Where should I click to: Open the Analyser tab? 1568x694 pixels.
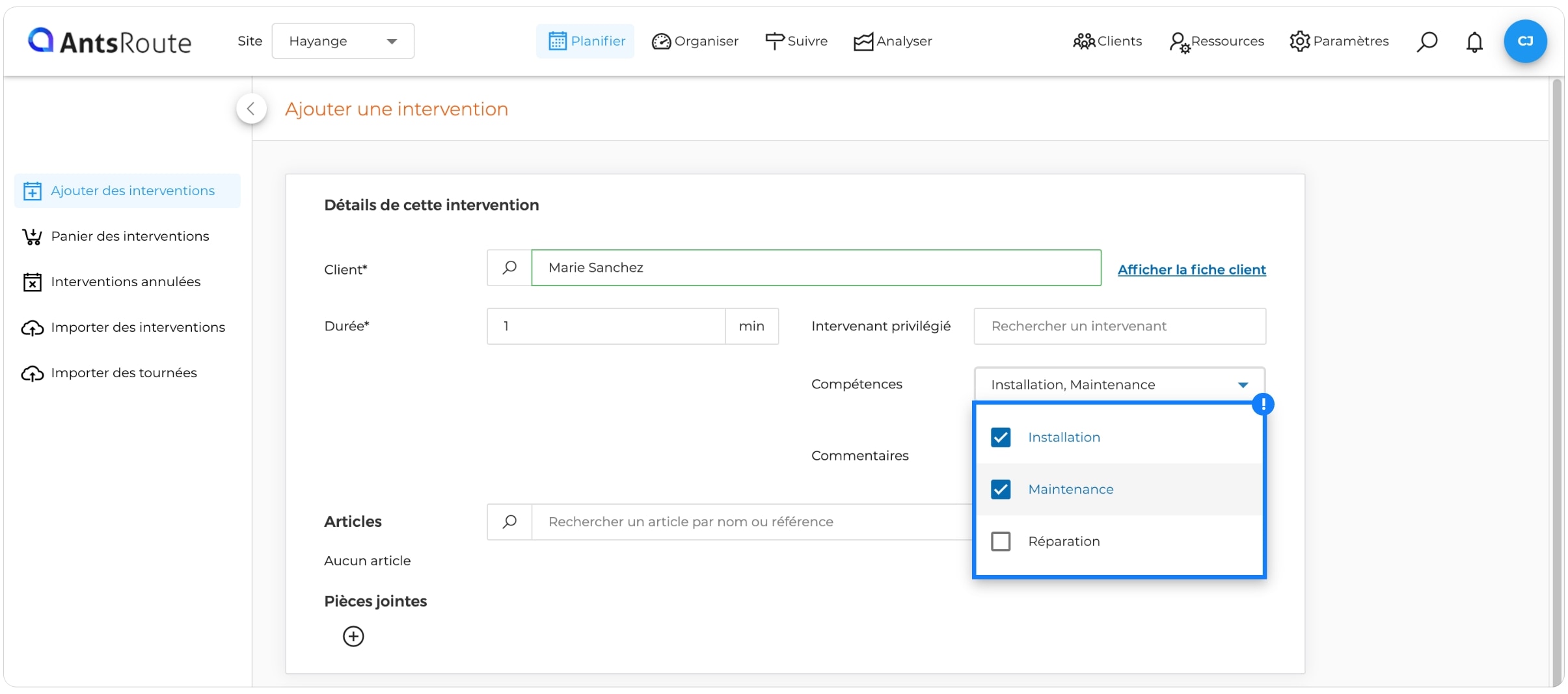click(893, 41)
